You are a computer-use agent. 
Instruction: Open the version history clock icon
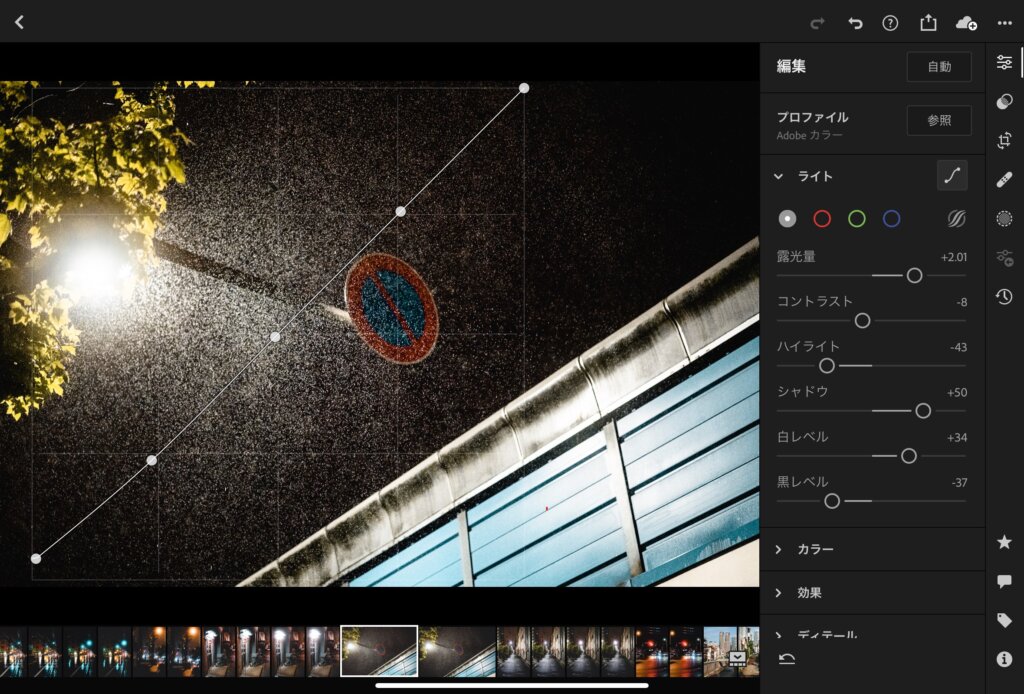click(1004, 296)
